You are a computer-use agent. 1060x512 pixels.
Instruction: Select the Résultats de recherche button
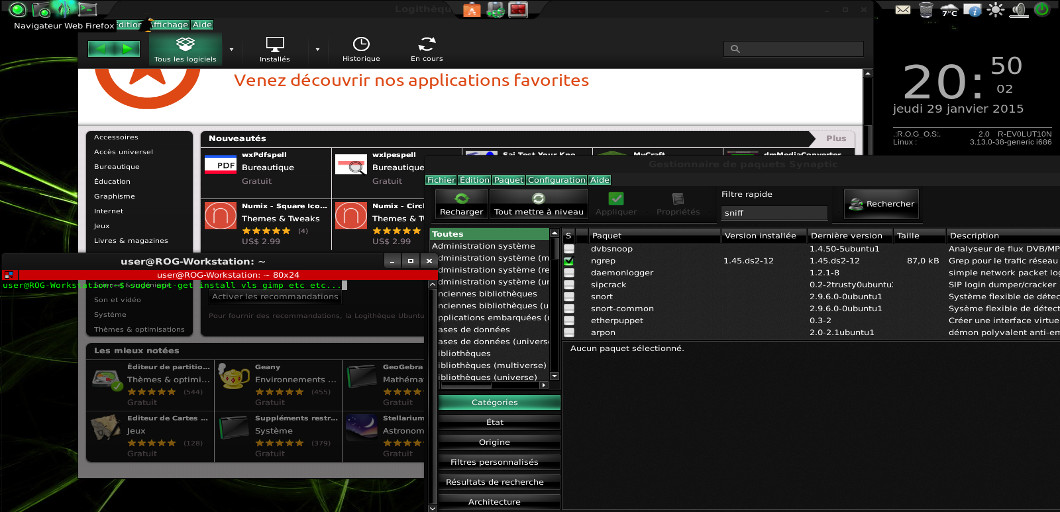click(x=499, y=482)
